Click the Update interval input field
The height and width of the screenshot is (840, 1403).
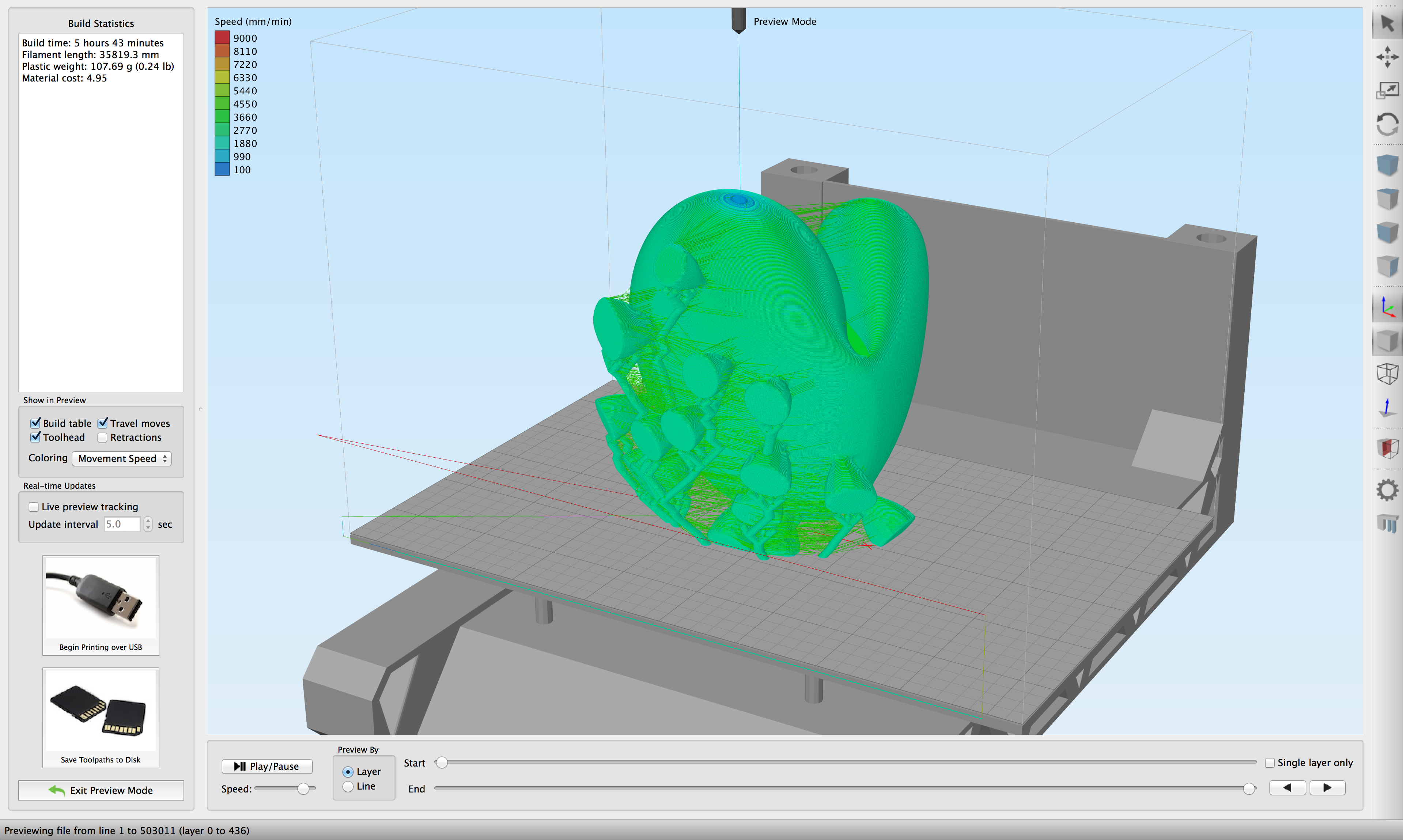[122, 524]
